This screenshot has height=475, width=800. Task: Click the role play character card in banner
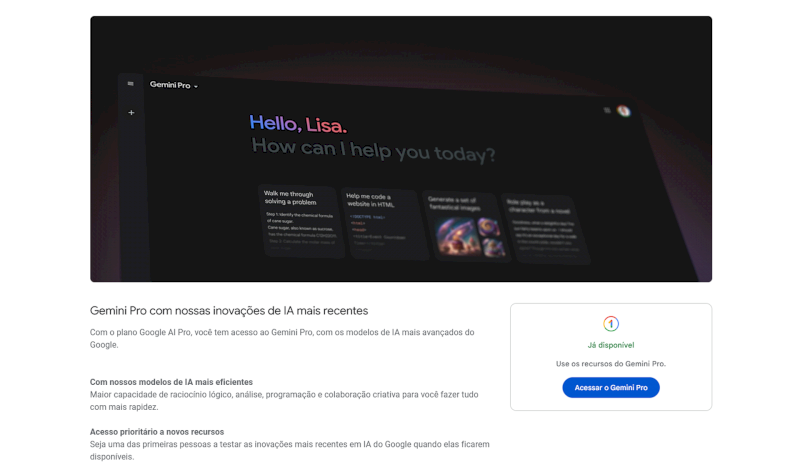544,228
